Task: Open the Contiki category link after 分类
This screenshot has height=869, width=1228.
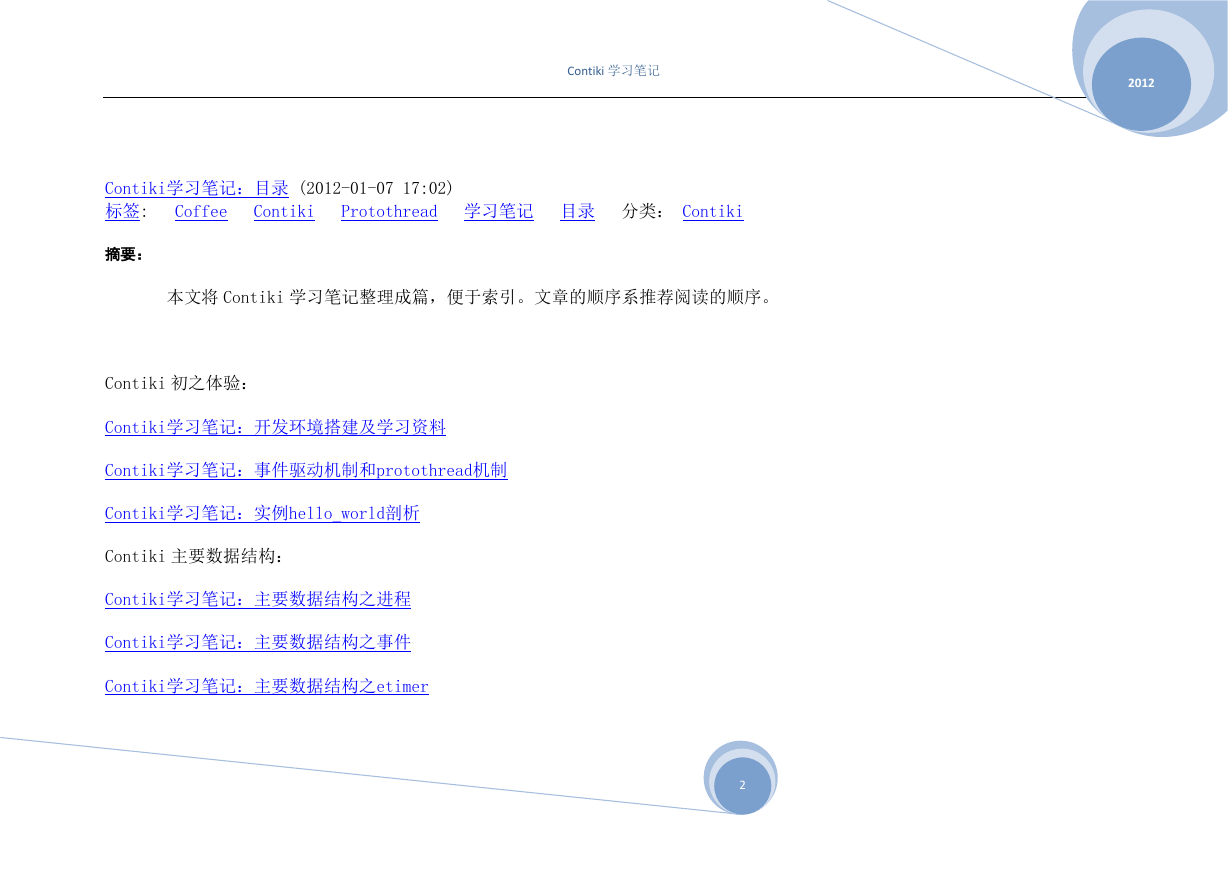Action: pyautogui.click(x=713, y=211)
